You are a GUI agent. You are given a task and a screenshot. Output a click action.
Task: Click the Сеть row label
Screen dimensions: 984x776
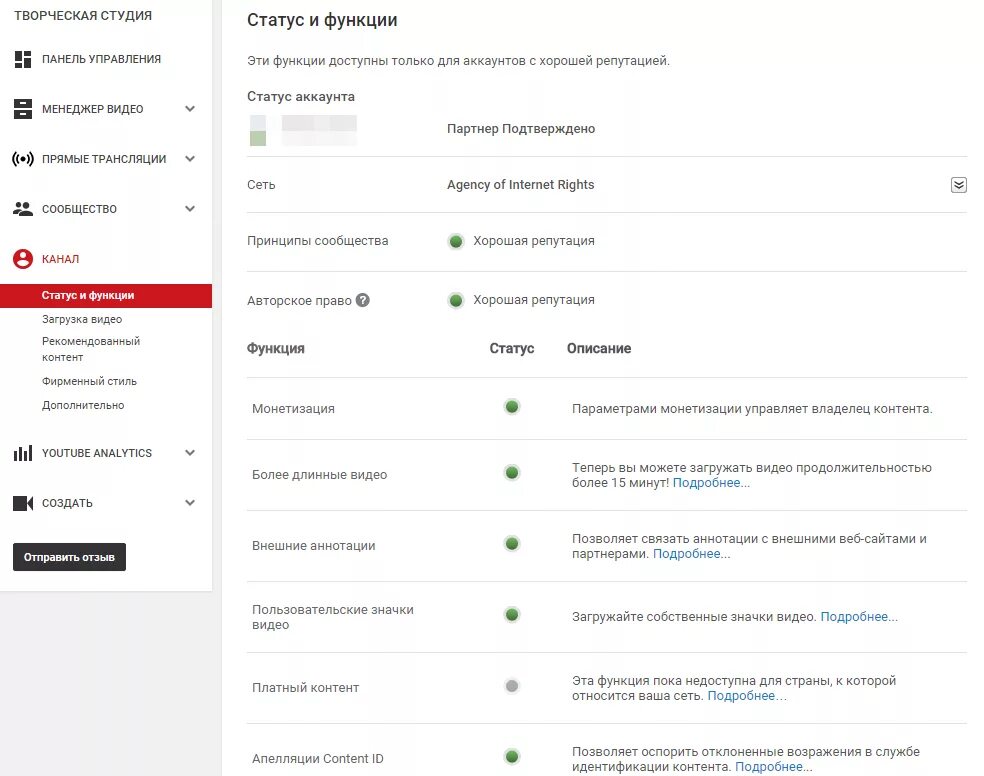[x=261, y=185]
